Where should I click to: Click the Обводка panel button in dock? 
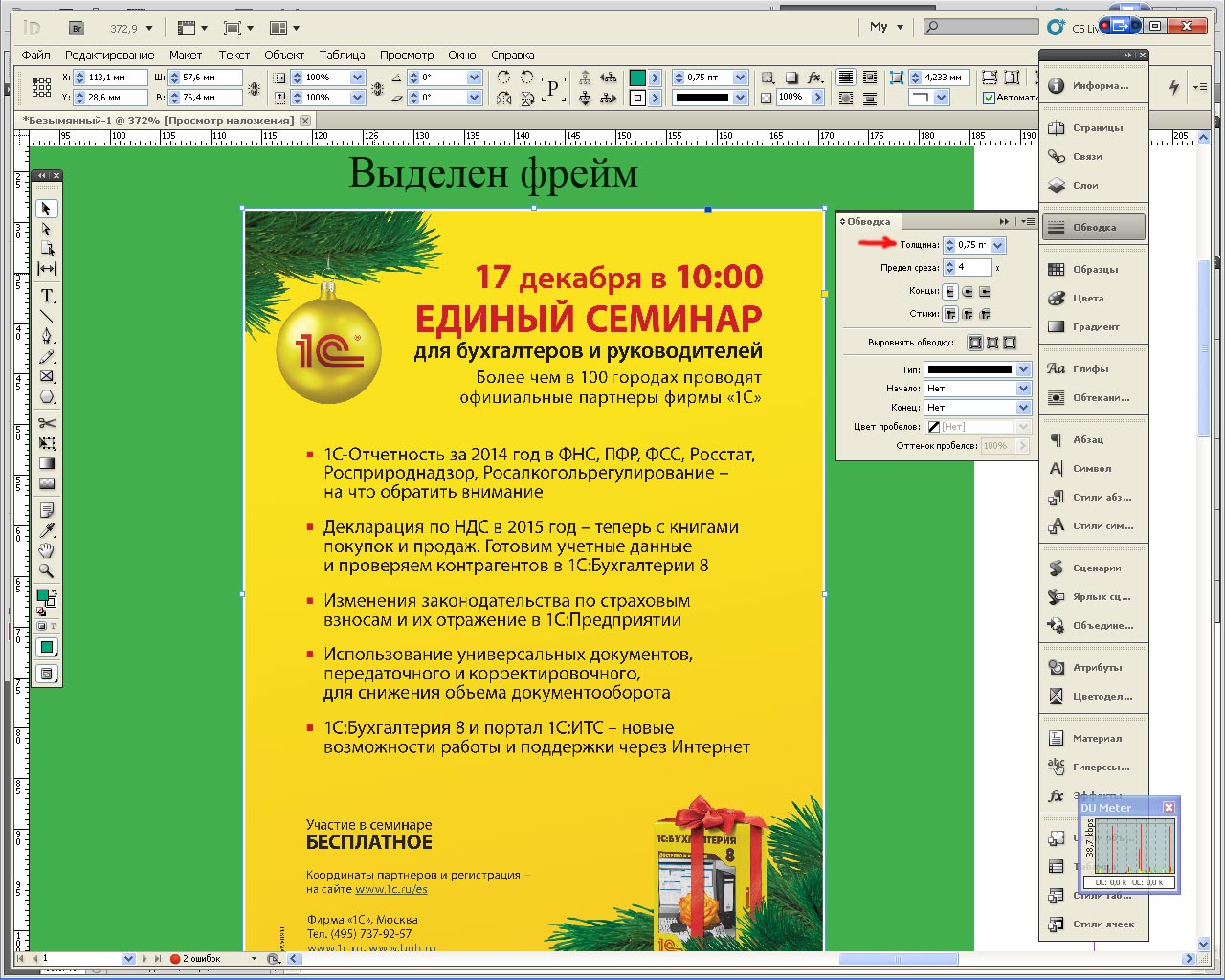point(1093,227)
